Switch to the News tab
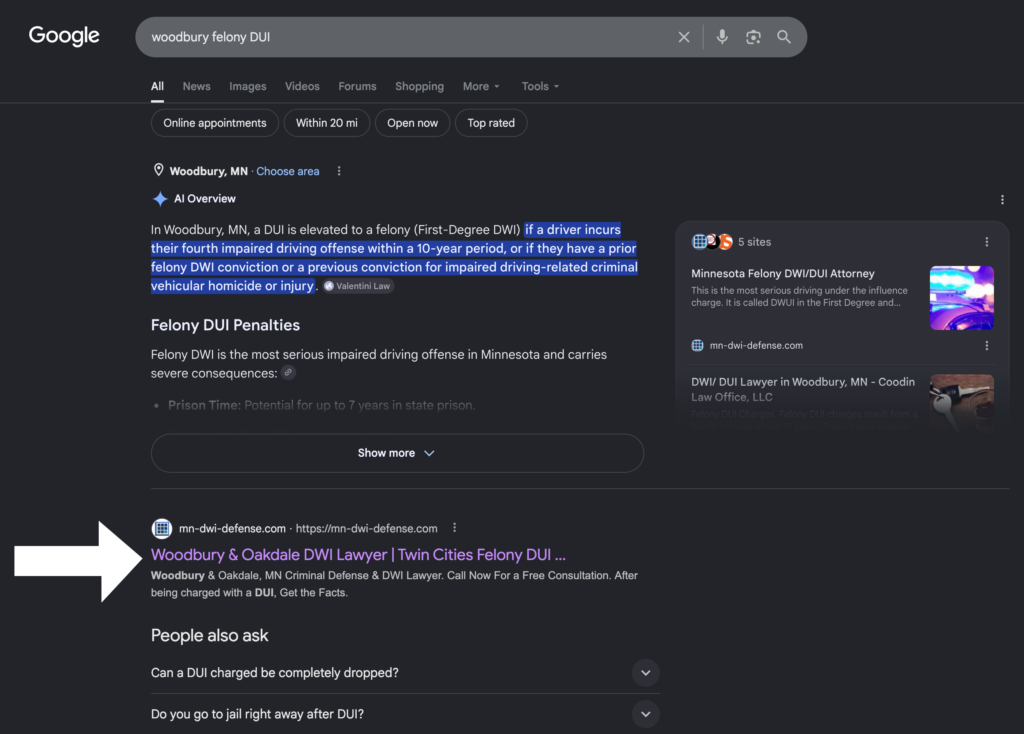Image resolution: width=1024 pixels, height=734 pixels. pyautogui.click(x=197, y=86)
